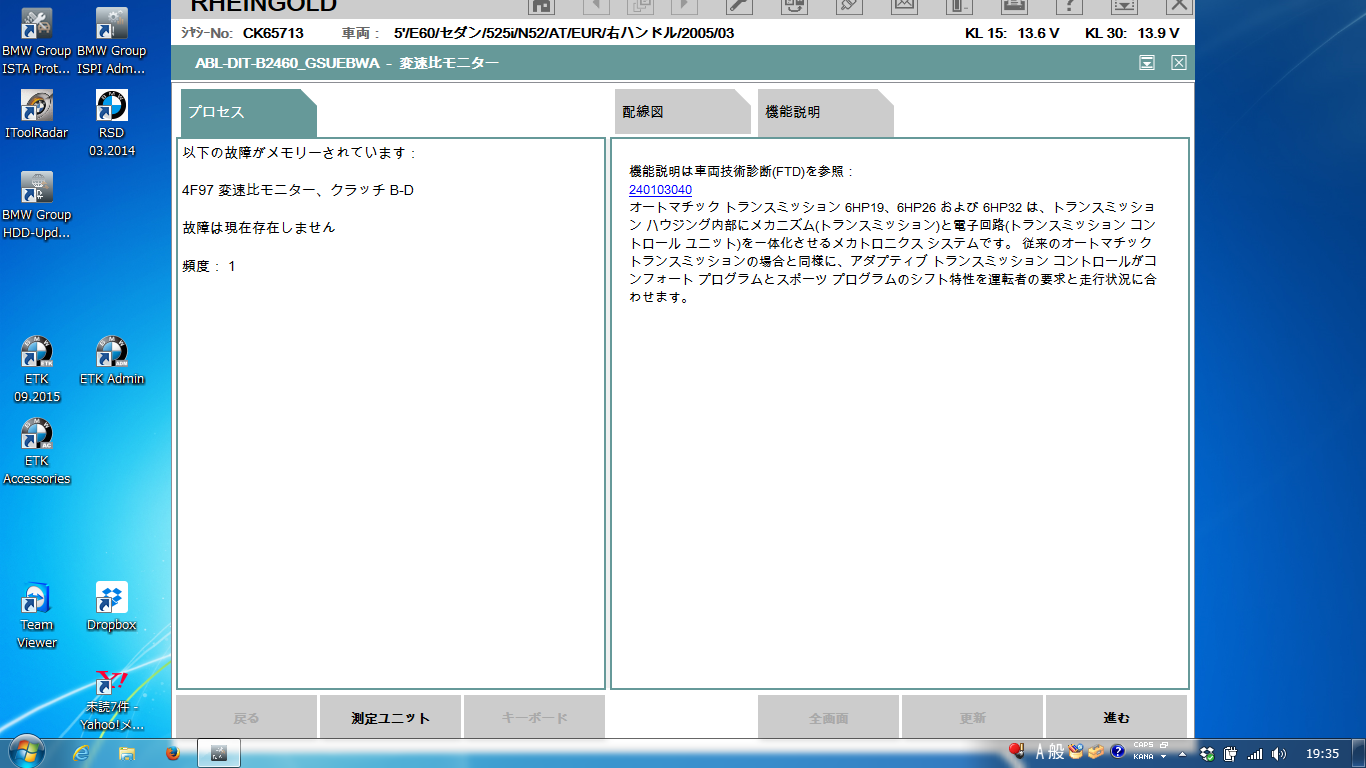This screenshot has height=768, width=1366.
Task: Select the IToolRadar desktop icon
Action: [37, 115]
